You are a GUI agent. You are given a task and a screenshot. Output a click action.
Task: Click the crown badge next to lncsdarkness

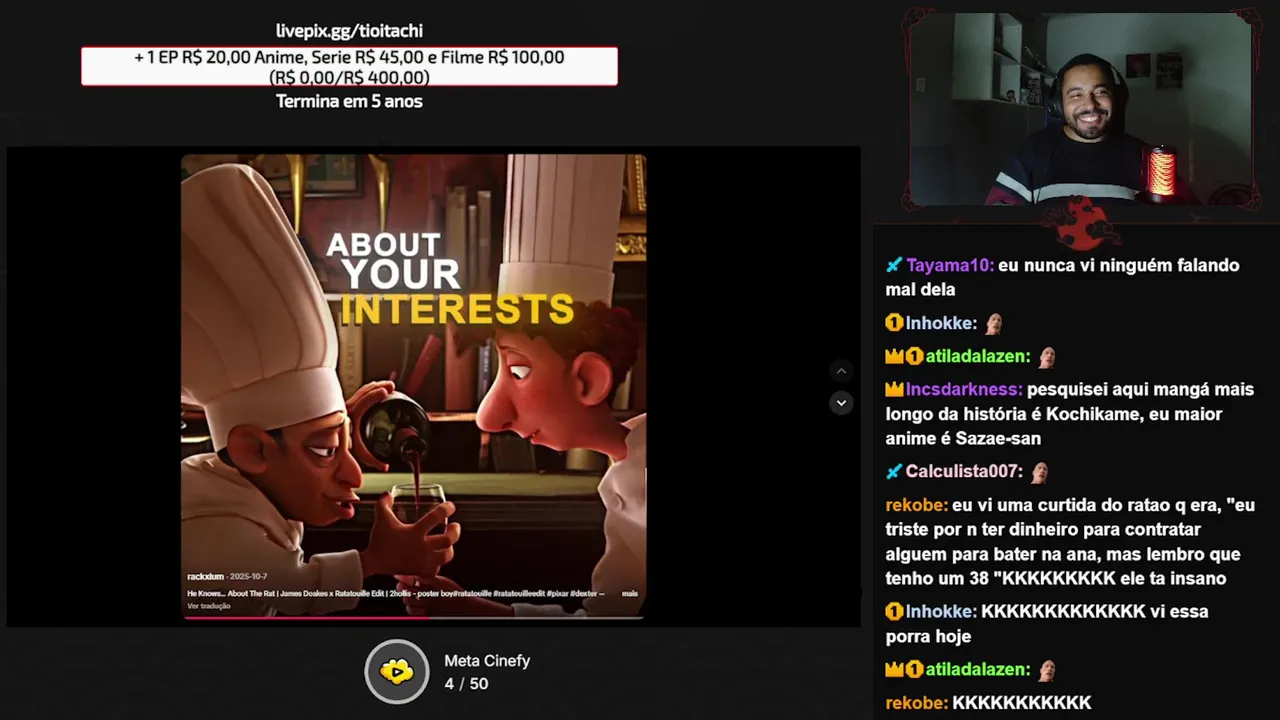(894, 389)
